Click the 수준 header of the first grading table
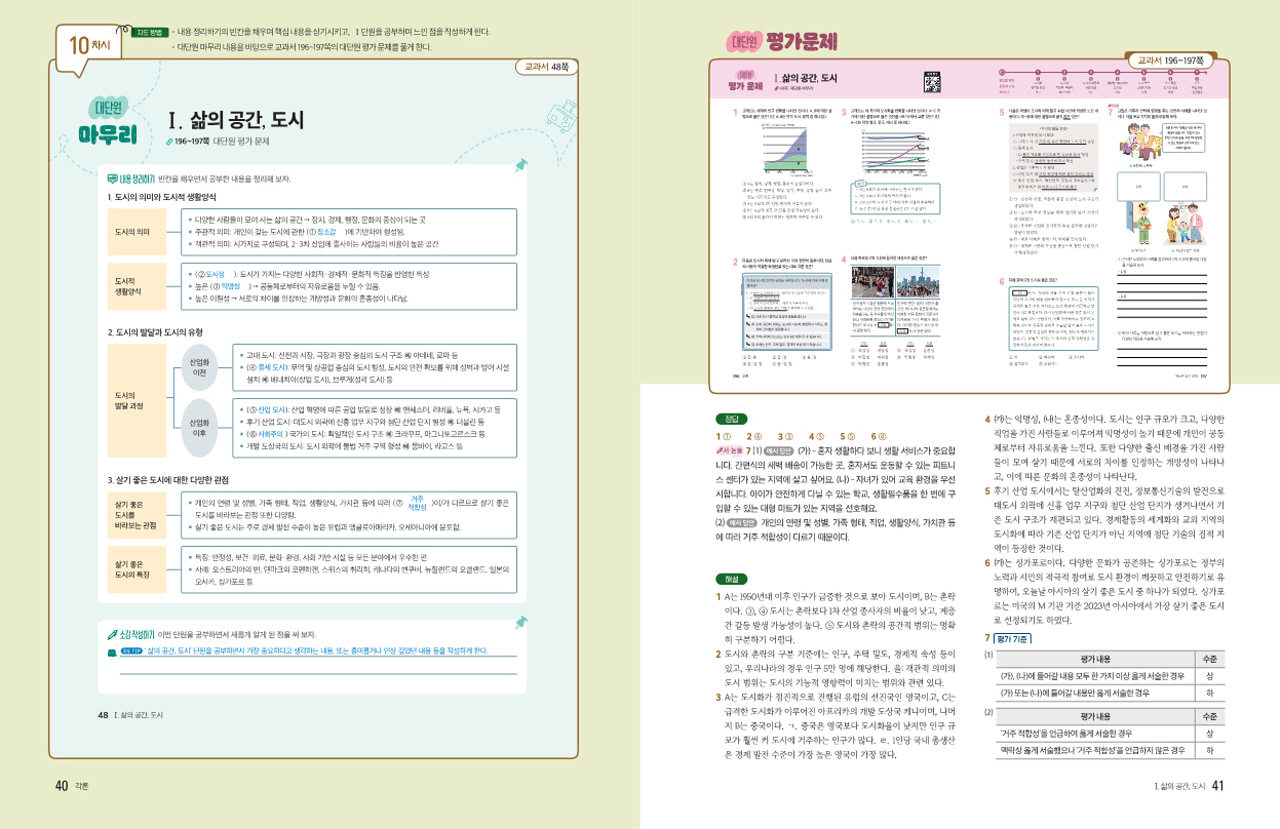 click(1210, 659)
